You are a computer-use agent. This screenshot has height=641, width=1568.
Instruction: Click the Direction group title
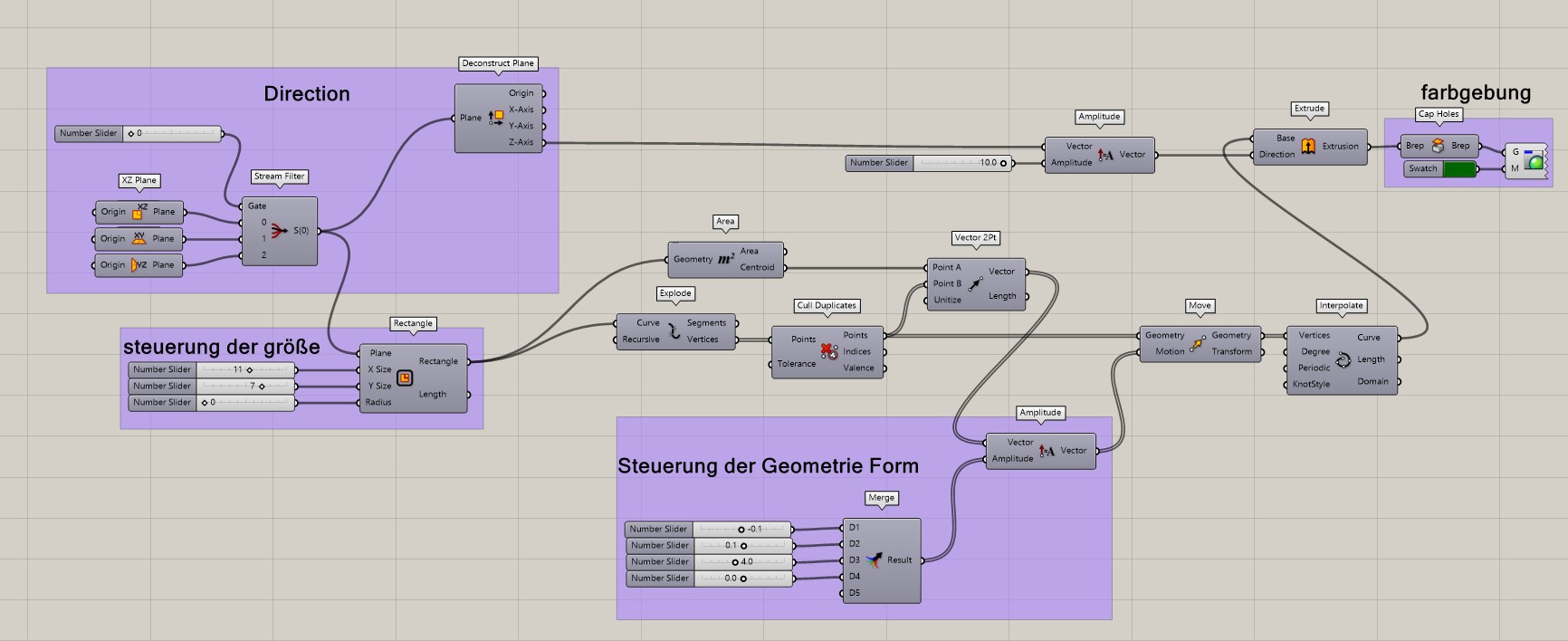click(306, 94)
